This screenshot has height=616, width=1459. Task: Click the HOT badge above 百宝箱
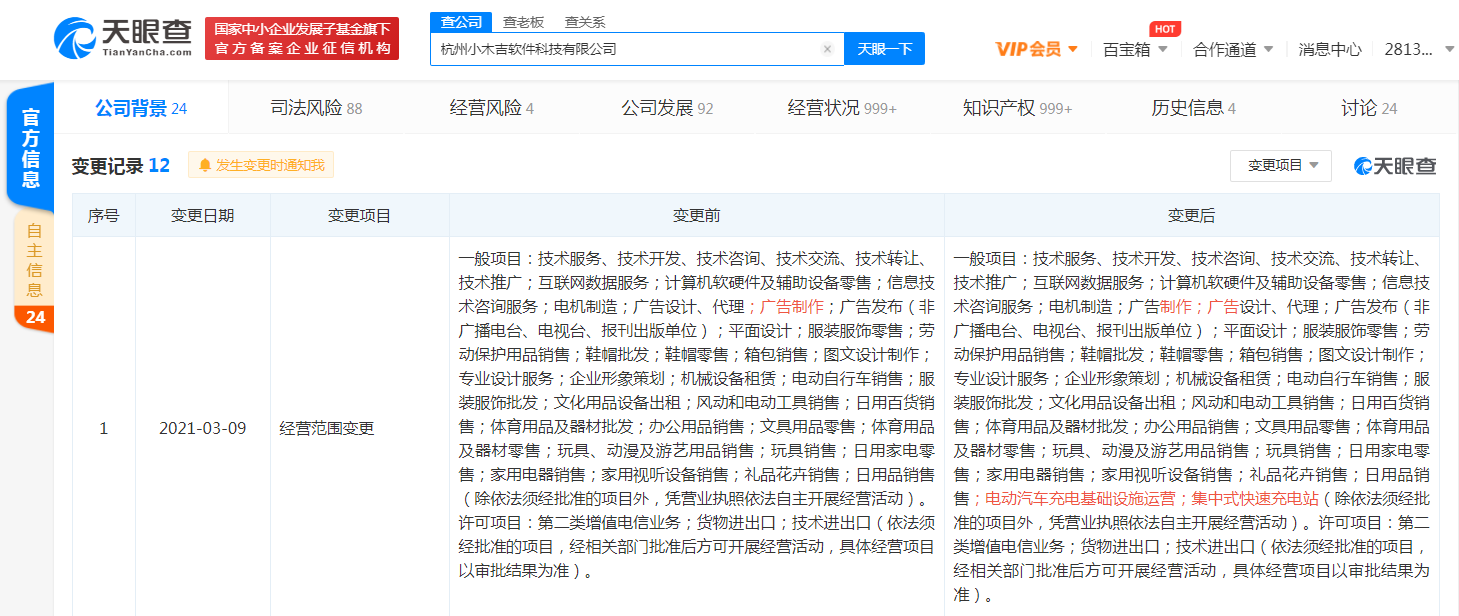tap(1163, 28)
